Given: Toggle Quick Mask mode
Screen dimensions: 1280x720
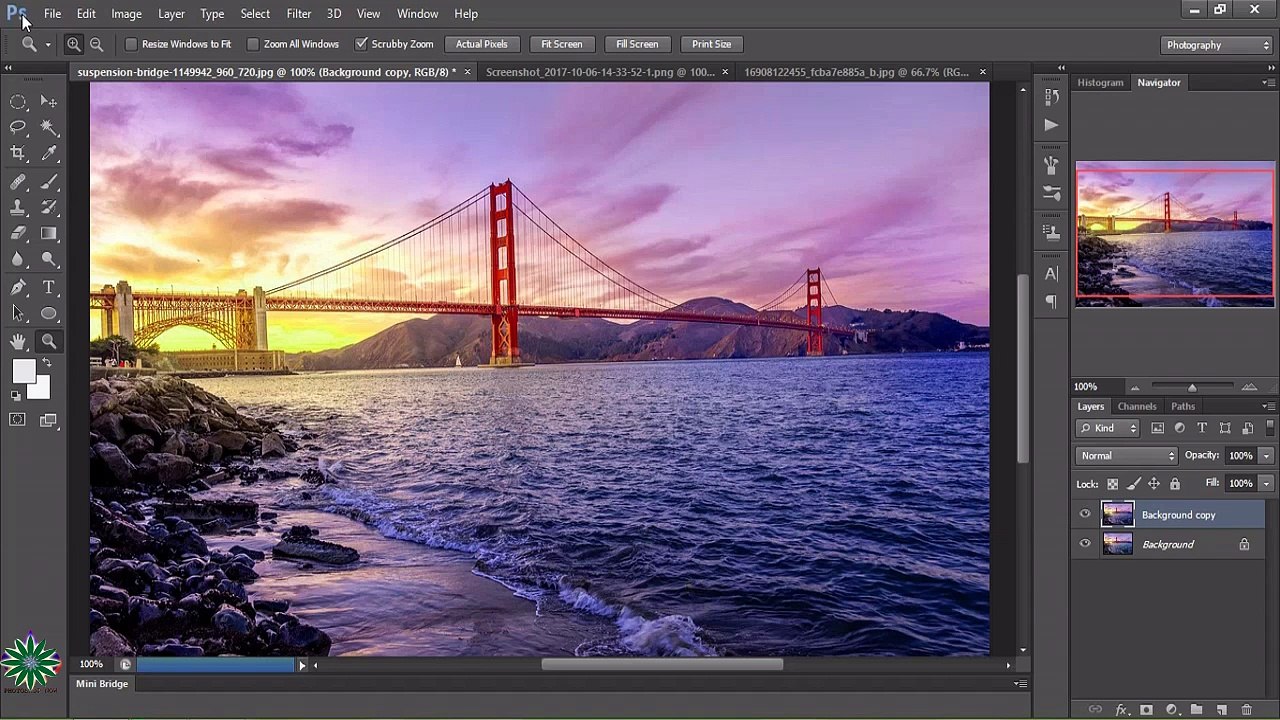Looking at the screenshot, I should click(x=18, y=420).
